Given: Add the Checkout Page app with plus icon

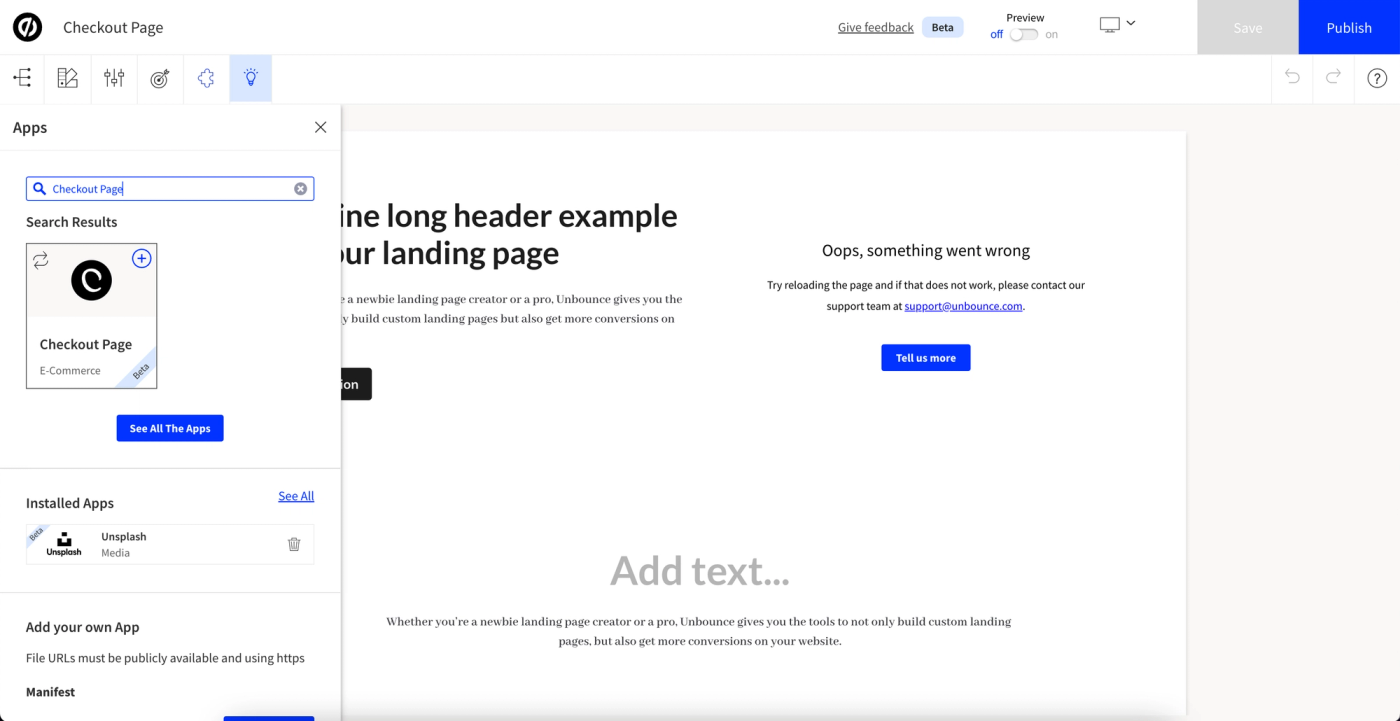Looking at the screenshot, I should point(142,258).
